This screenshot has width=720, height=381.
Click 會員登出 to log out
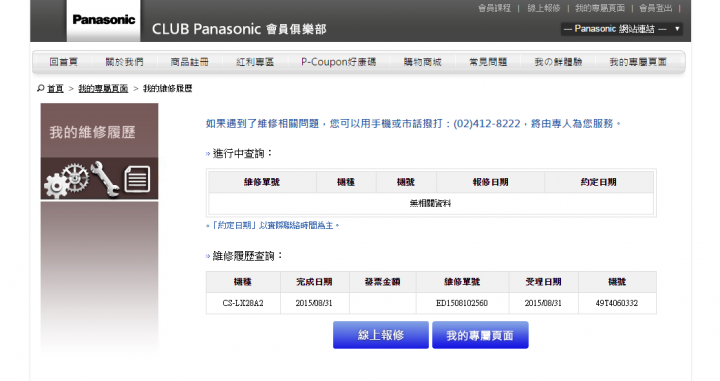[656, 8]
